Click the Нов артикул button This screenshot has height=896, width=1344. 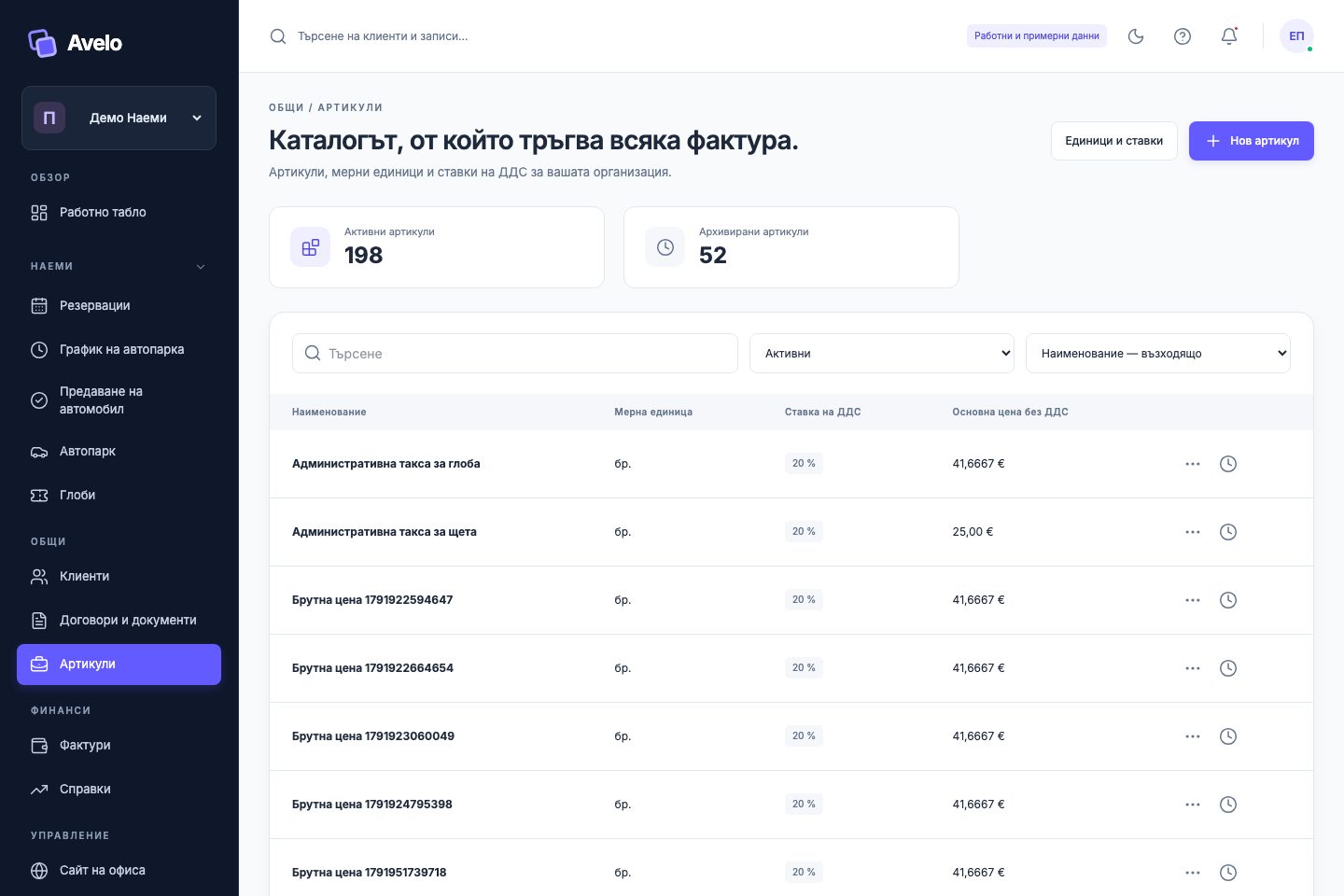pos(1252,141)
